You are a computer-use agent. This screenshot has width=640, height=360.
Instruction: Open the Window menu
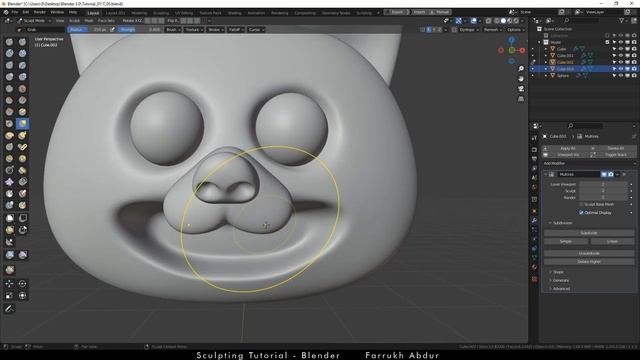click(57, 13)
